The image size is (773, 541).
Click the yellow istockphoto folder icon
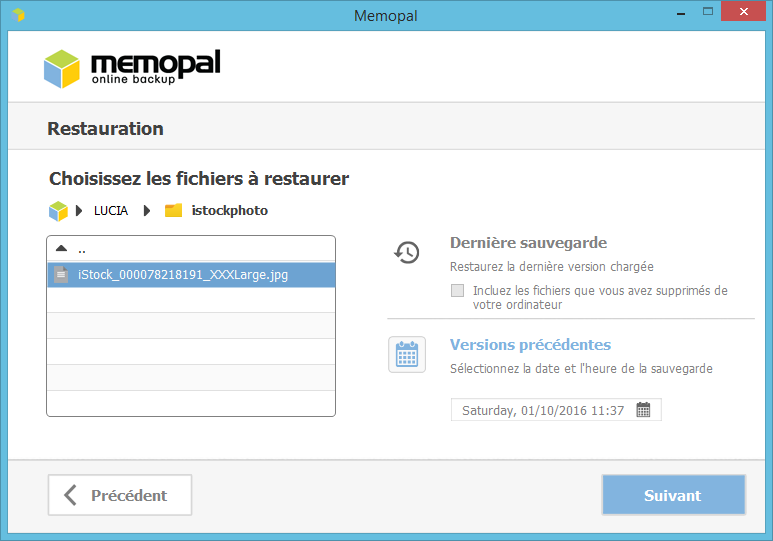(x=173, y=211)
